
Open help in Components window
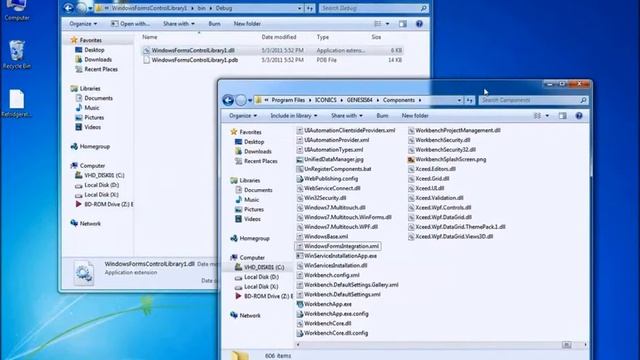pyautogui.click(x=579, y=116)
